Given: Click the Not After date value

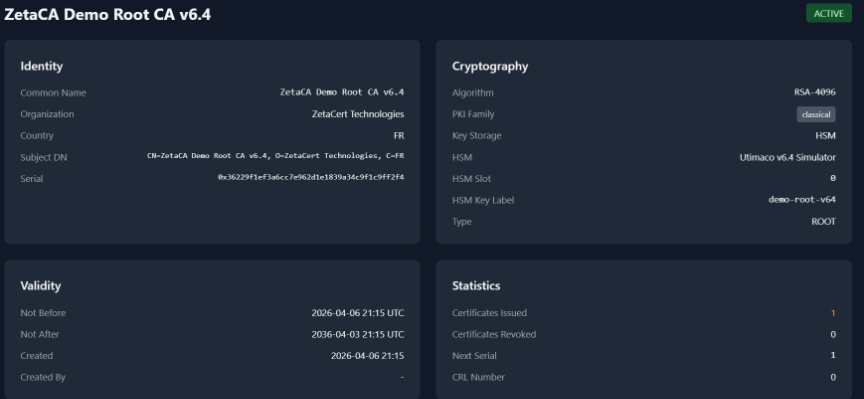Looking at the screenshot, I should [x=358, y=335].
